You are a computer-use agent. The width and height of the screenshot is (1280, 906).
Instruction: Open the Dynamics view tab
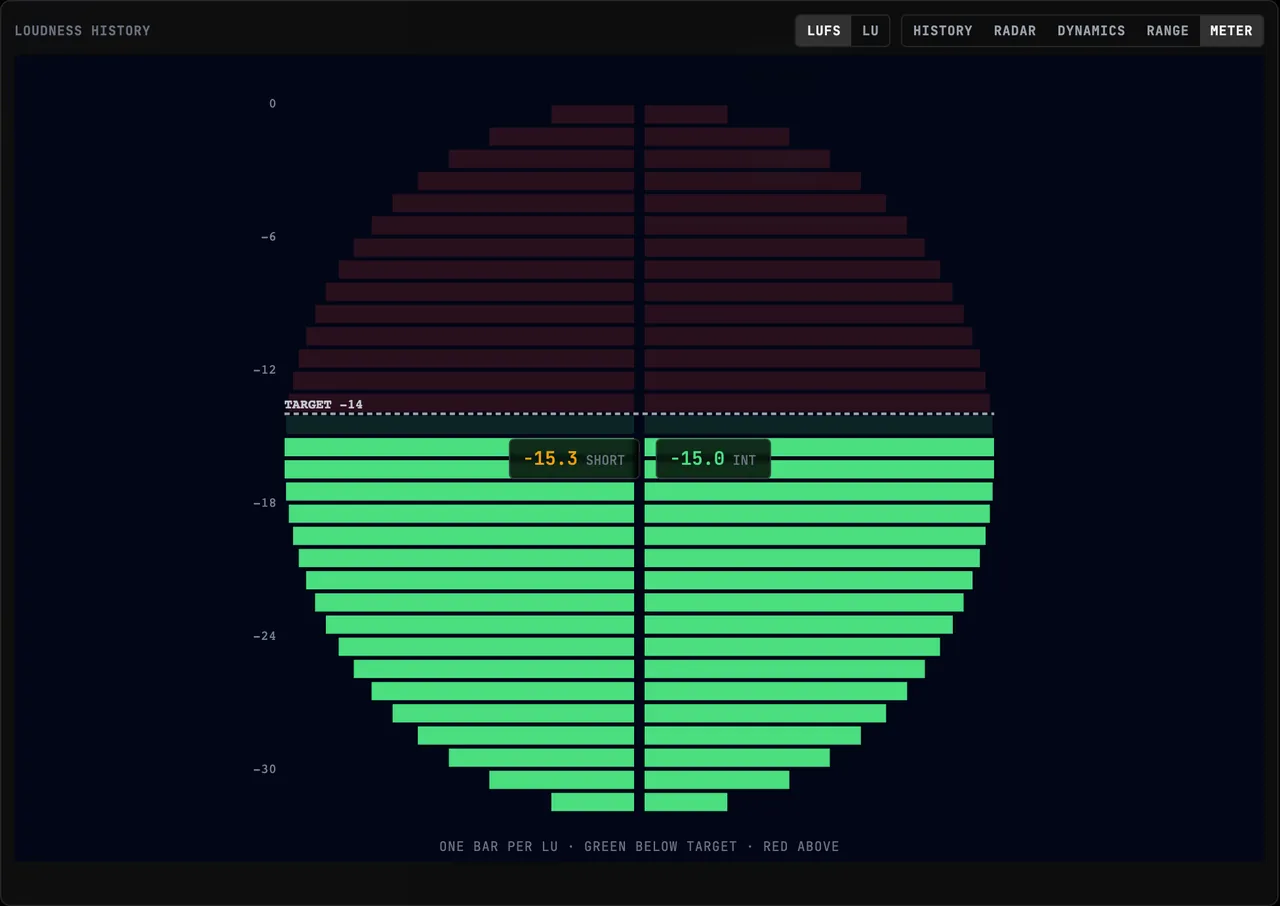[1091, 31]
